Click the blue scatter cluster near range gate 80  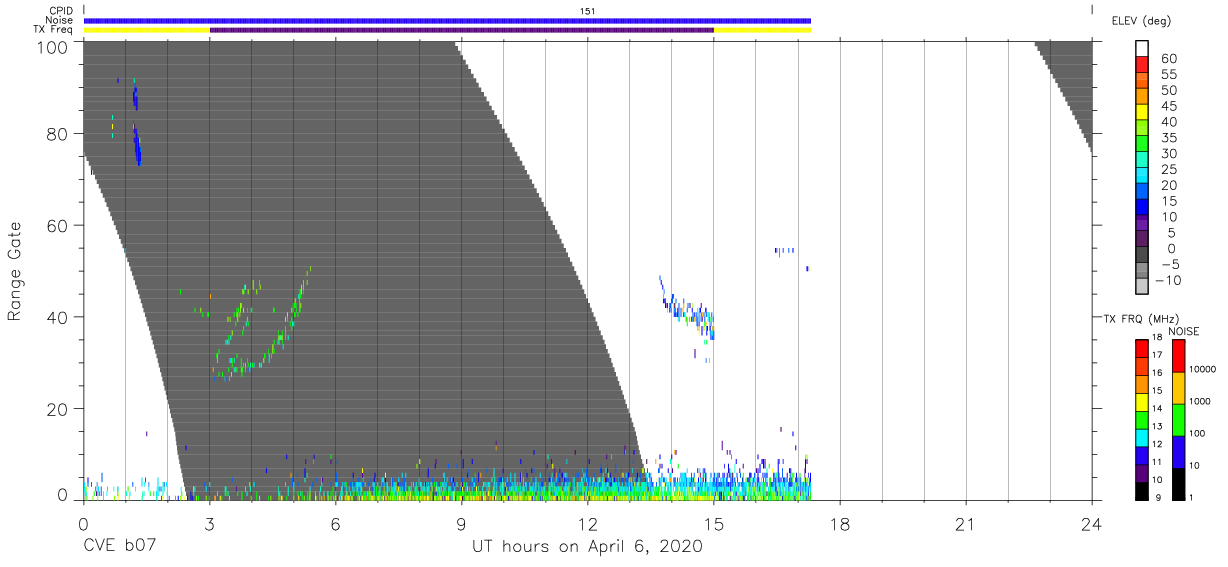137,146
